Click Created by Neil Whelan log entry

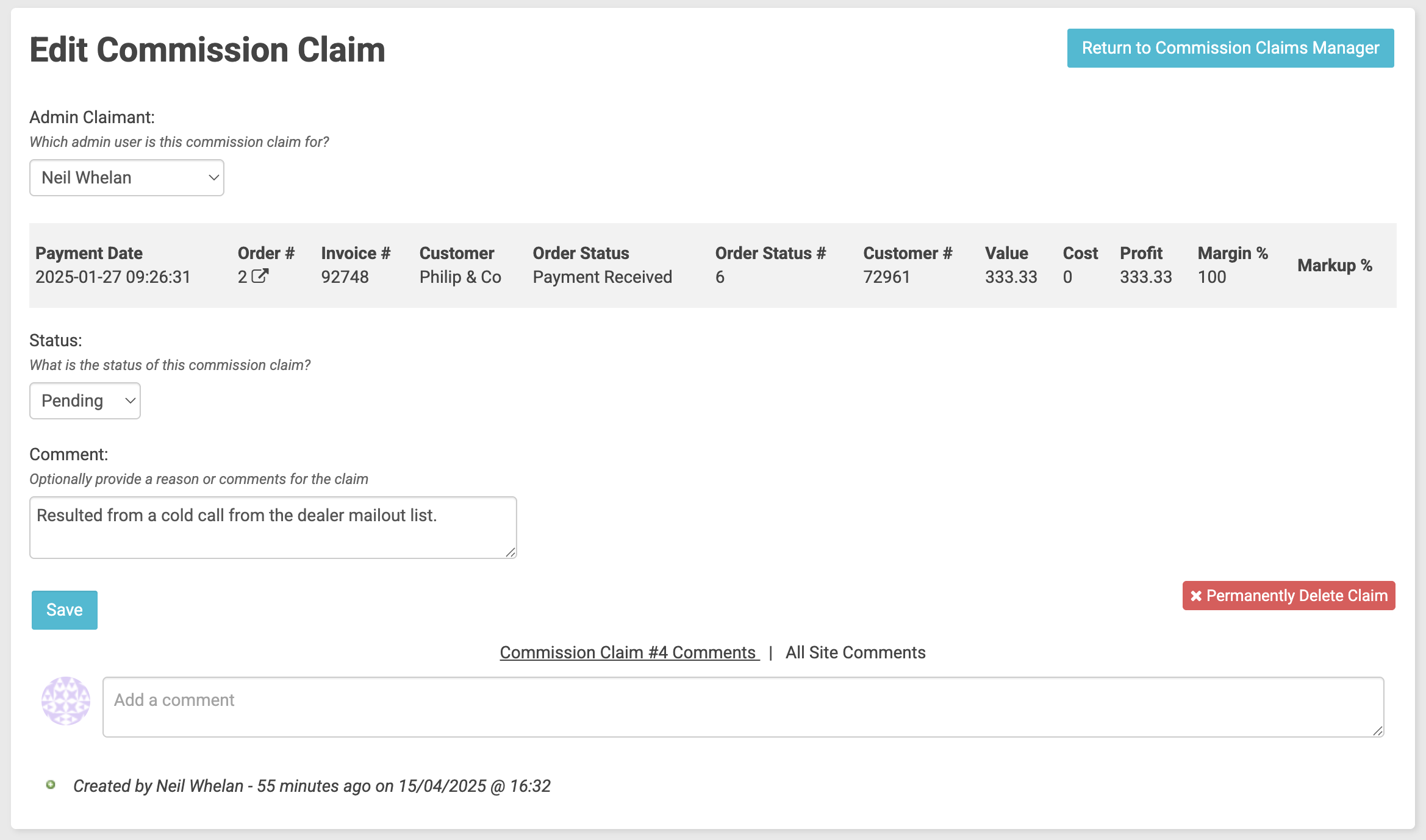point(312,786)
